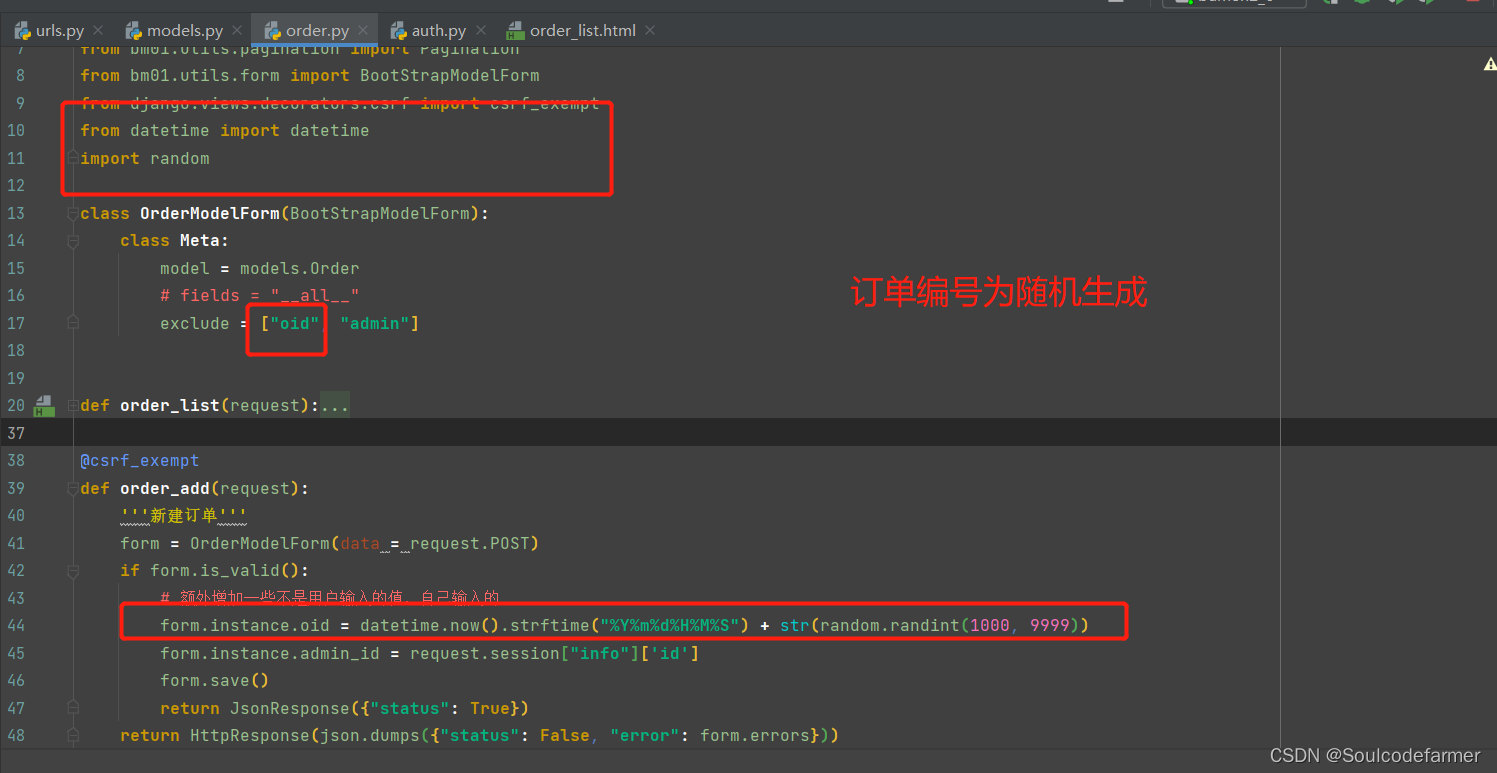Toggle the fold marker at line 11
Screen dimensions: 1497x773
click(x=73, y=158)
